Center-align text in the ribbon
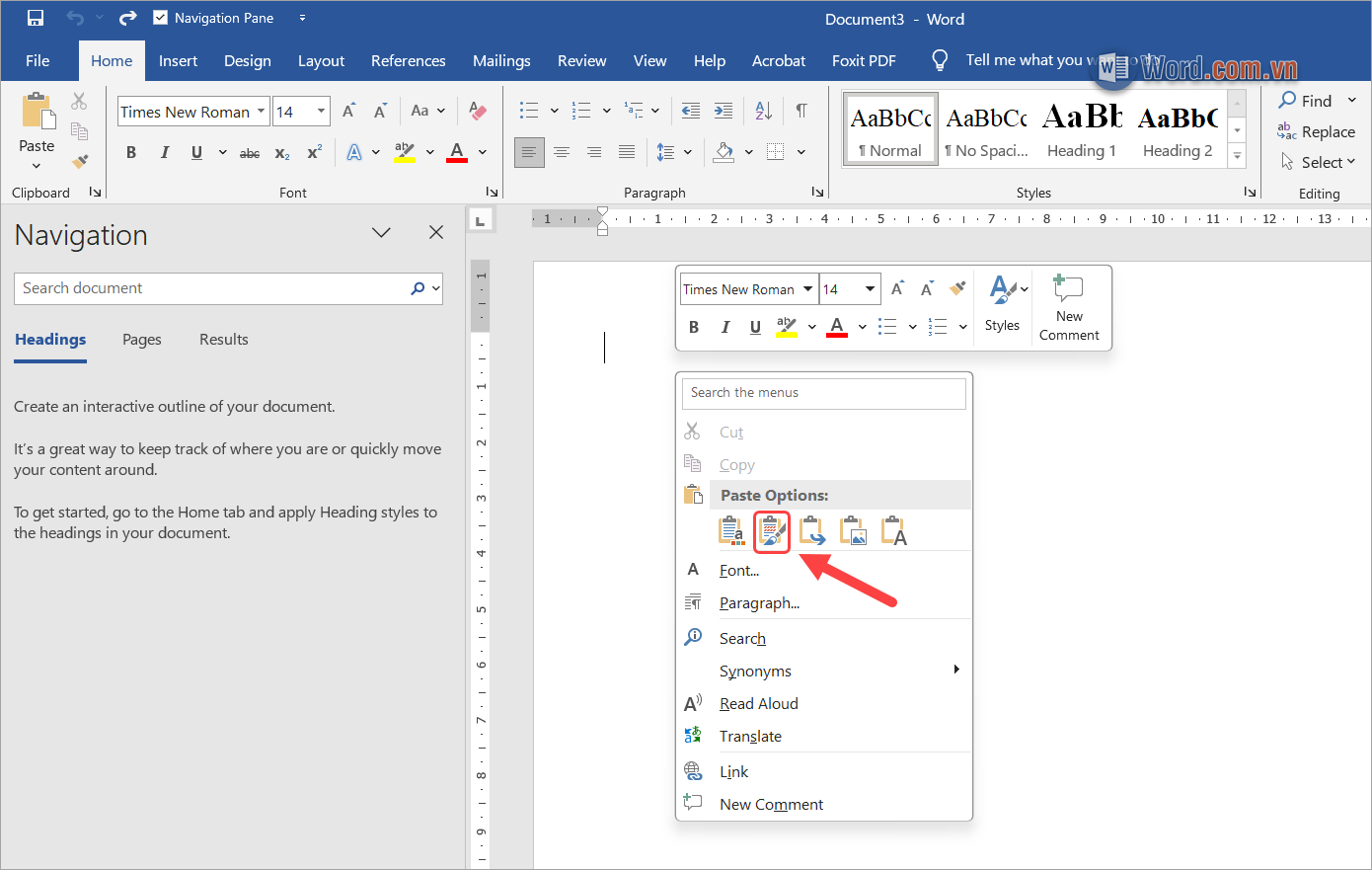1372x870 pixels. coord(562,152)
